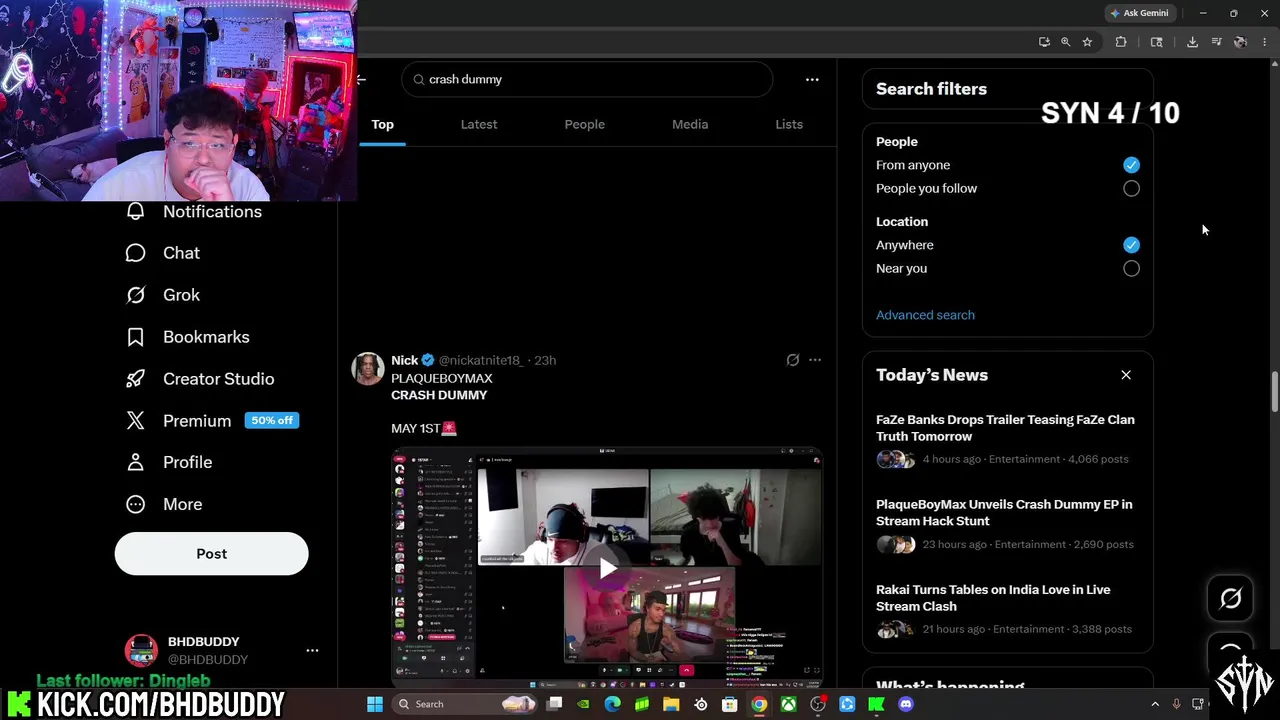Switch to the Lists tab
The height and width of the screenshot is (720, 1280).
point(789,124)
